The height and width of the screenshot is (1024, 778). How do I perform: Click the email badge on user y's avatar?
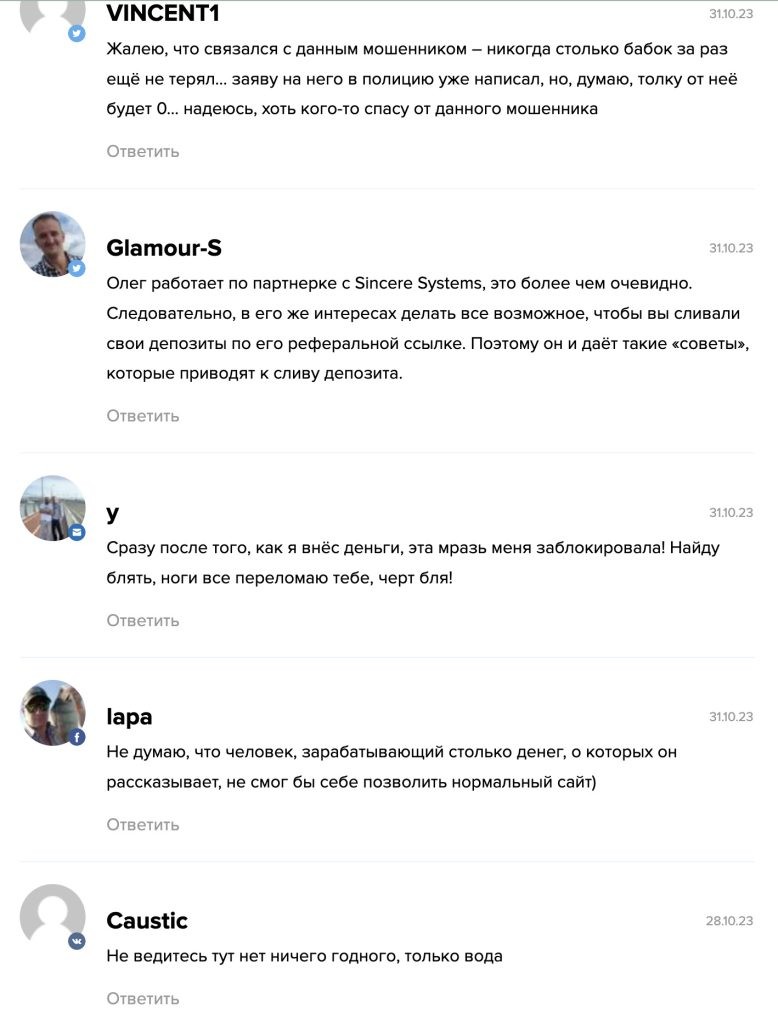point(77,532)
